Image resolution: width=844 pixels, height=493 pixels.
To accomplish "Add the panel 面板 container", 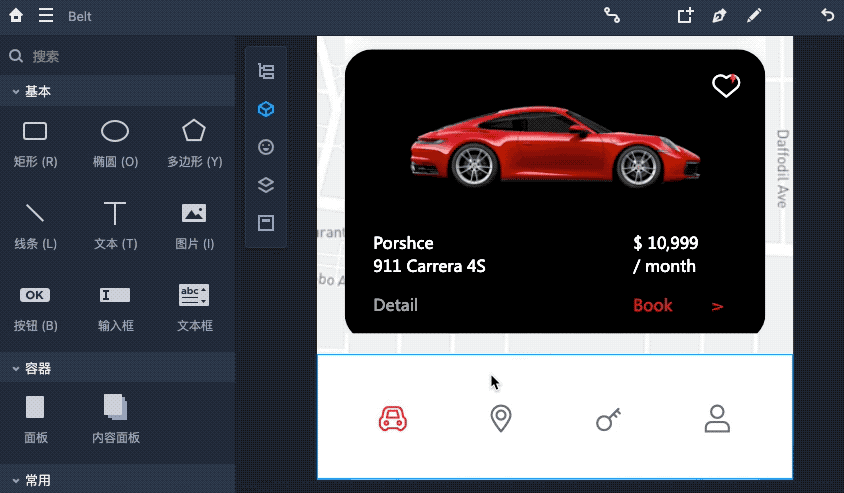I will [36, 419].
